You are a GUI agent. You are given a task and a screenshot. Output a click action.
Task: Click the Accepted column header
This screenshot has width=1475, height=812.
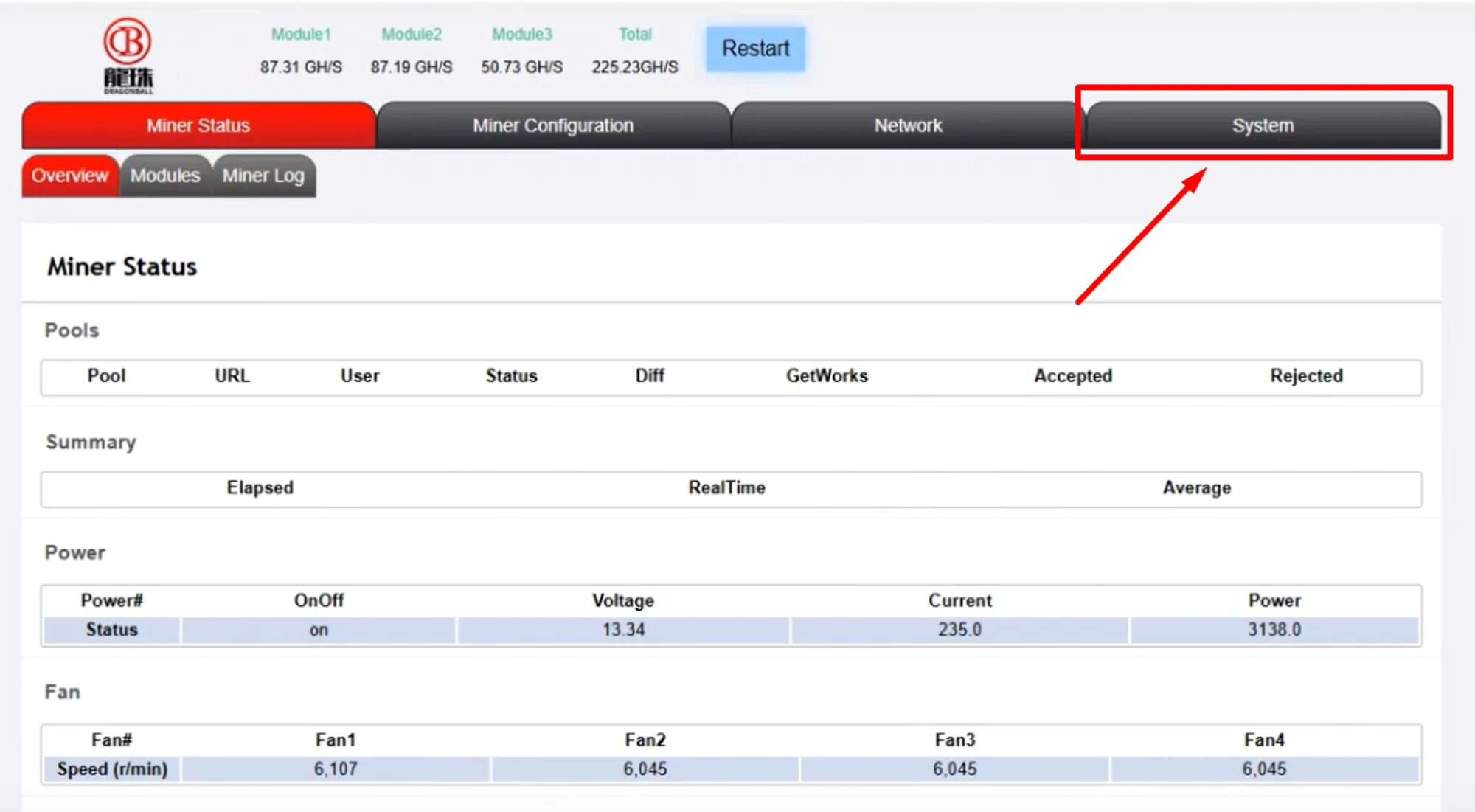(1073, 376)
